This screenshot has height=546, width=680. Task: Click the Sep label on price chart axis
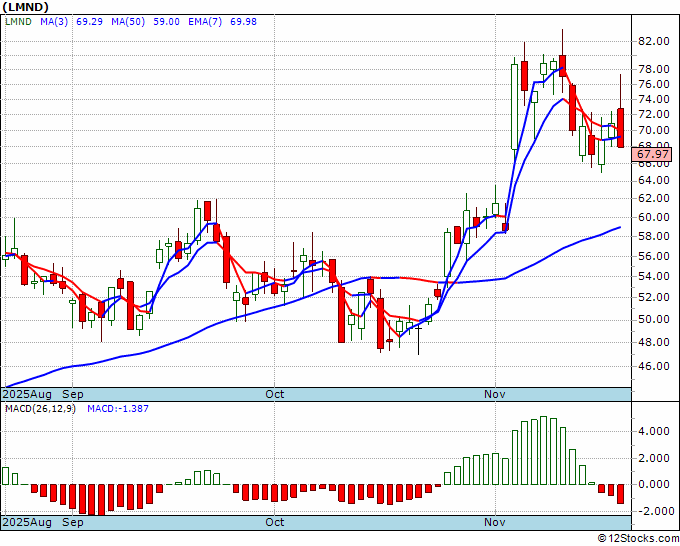coord(72,394)
